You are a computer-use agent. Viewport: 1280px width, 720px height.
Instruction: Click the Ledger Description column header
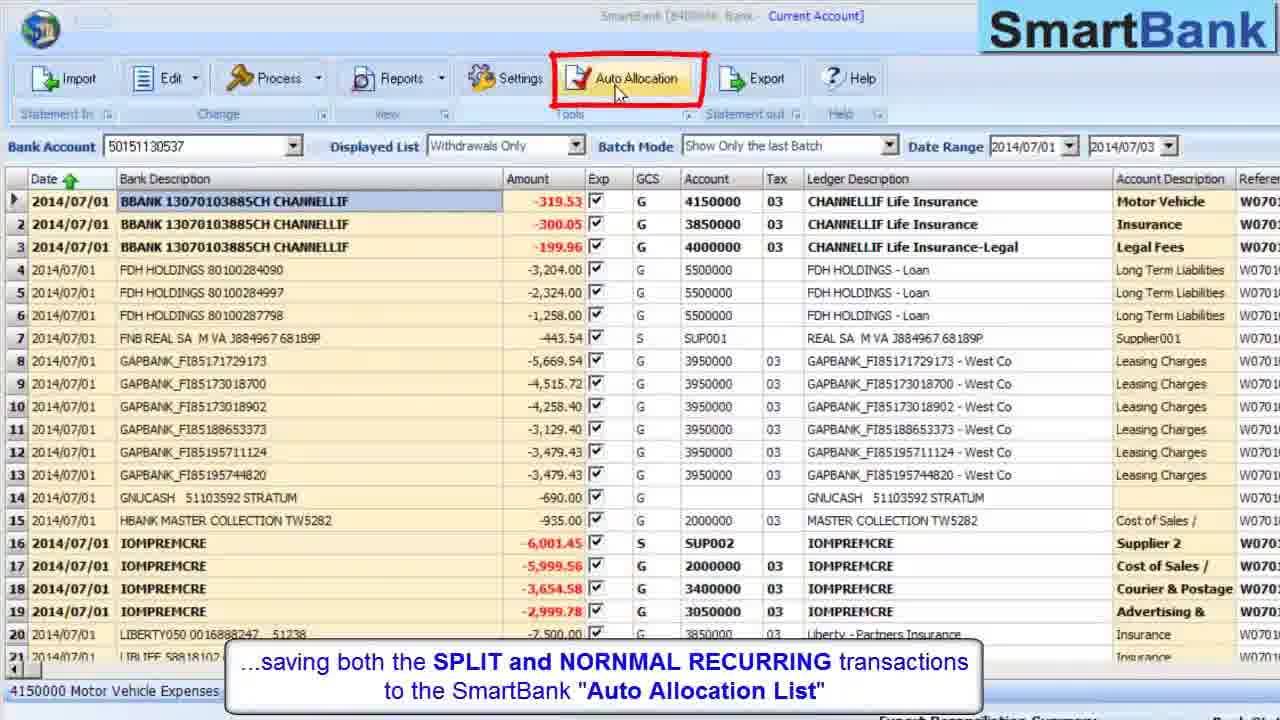point(958,179)
